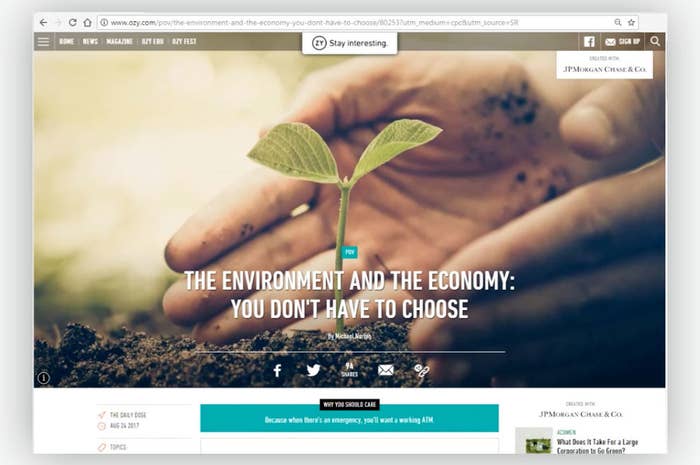Click the SIGN UP button

pyautogui.click(x=622, y=42)
